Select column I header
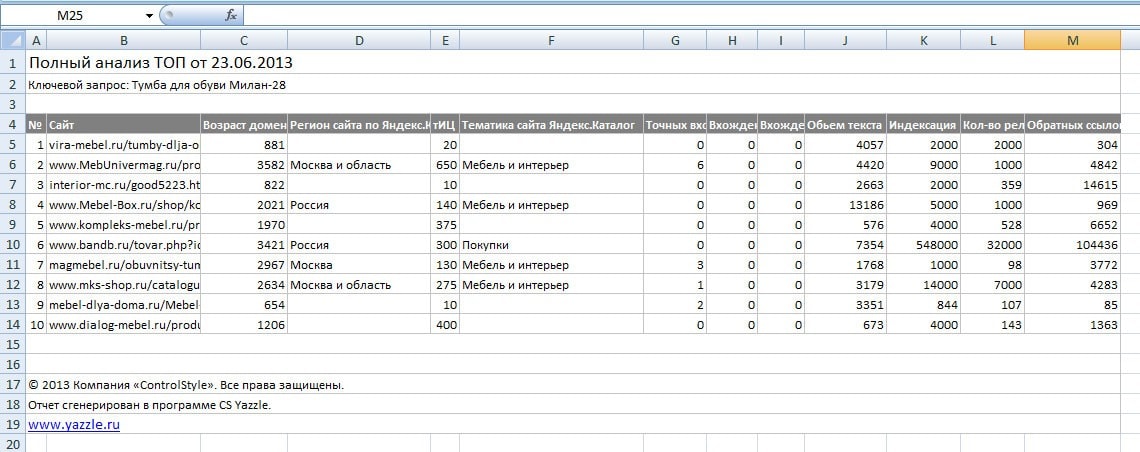 pyautogui.click(x=781, y=41)
